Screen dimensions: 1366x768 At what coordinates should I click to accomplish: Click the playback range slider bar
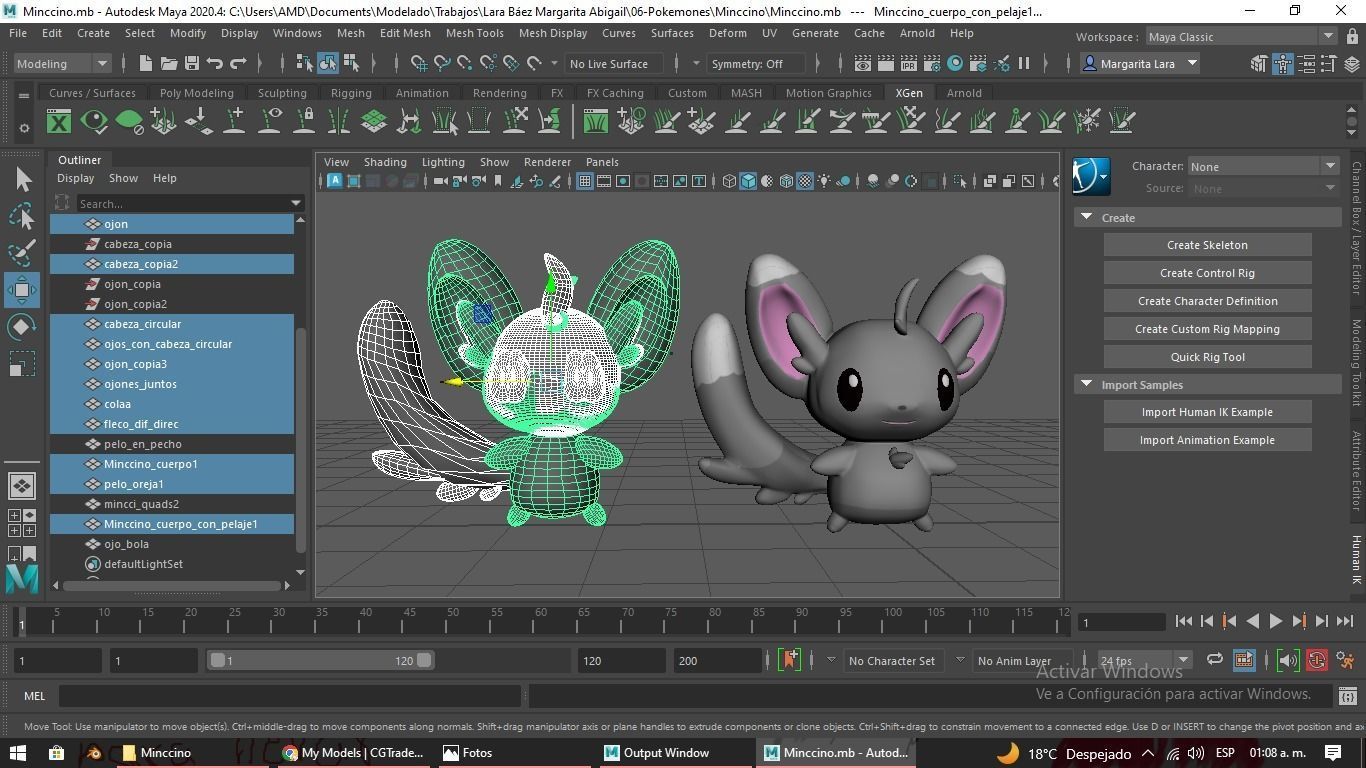pos(320,660)
